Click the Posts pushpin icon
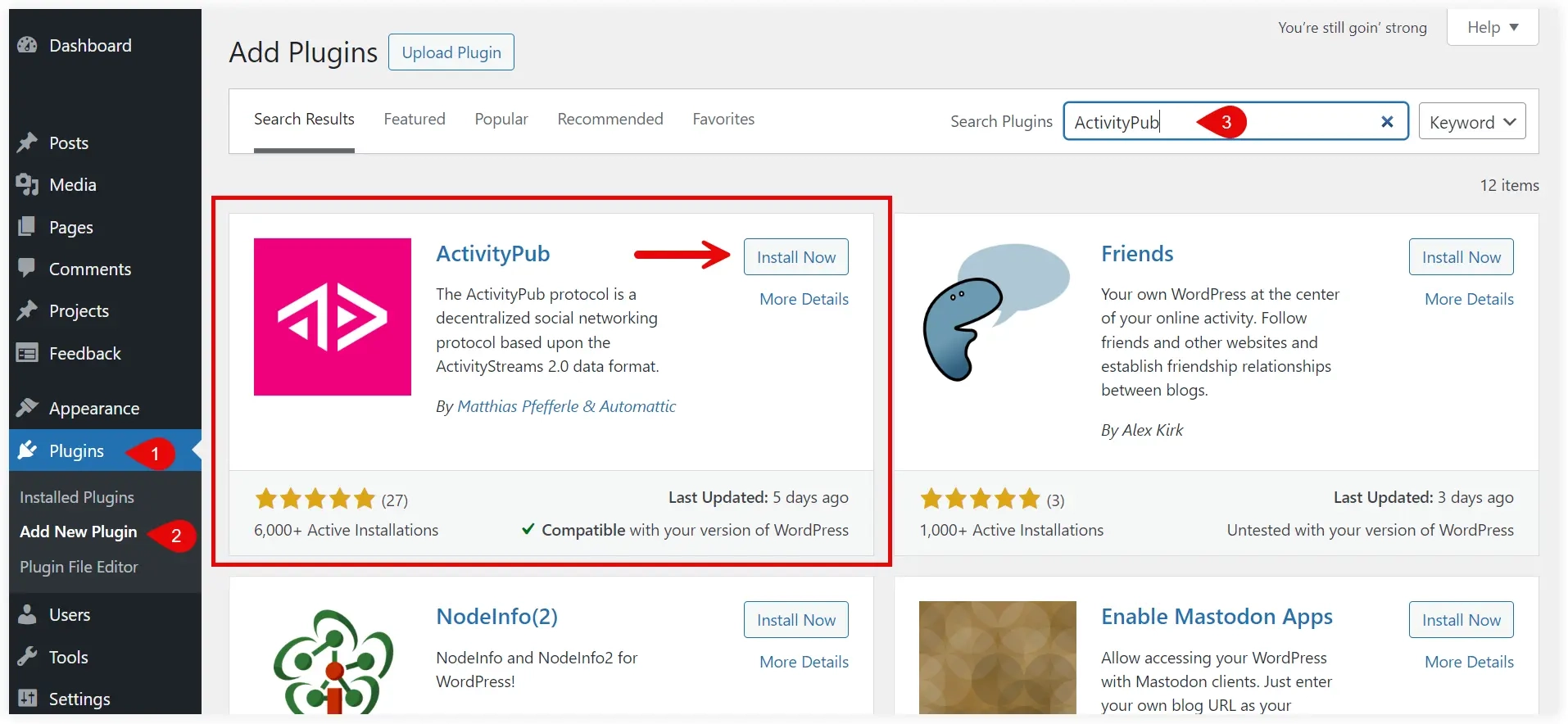This screenshot has height=724, width=1568. 27,143
